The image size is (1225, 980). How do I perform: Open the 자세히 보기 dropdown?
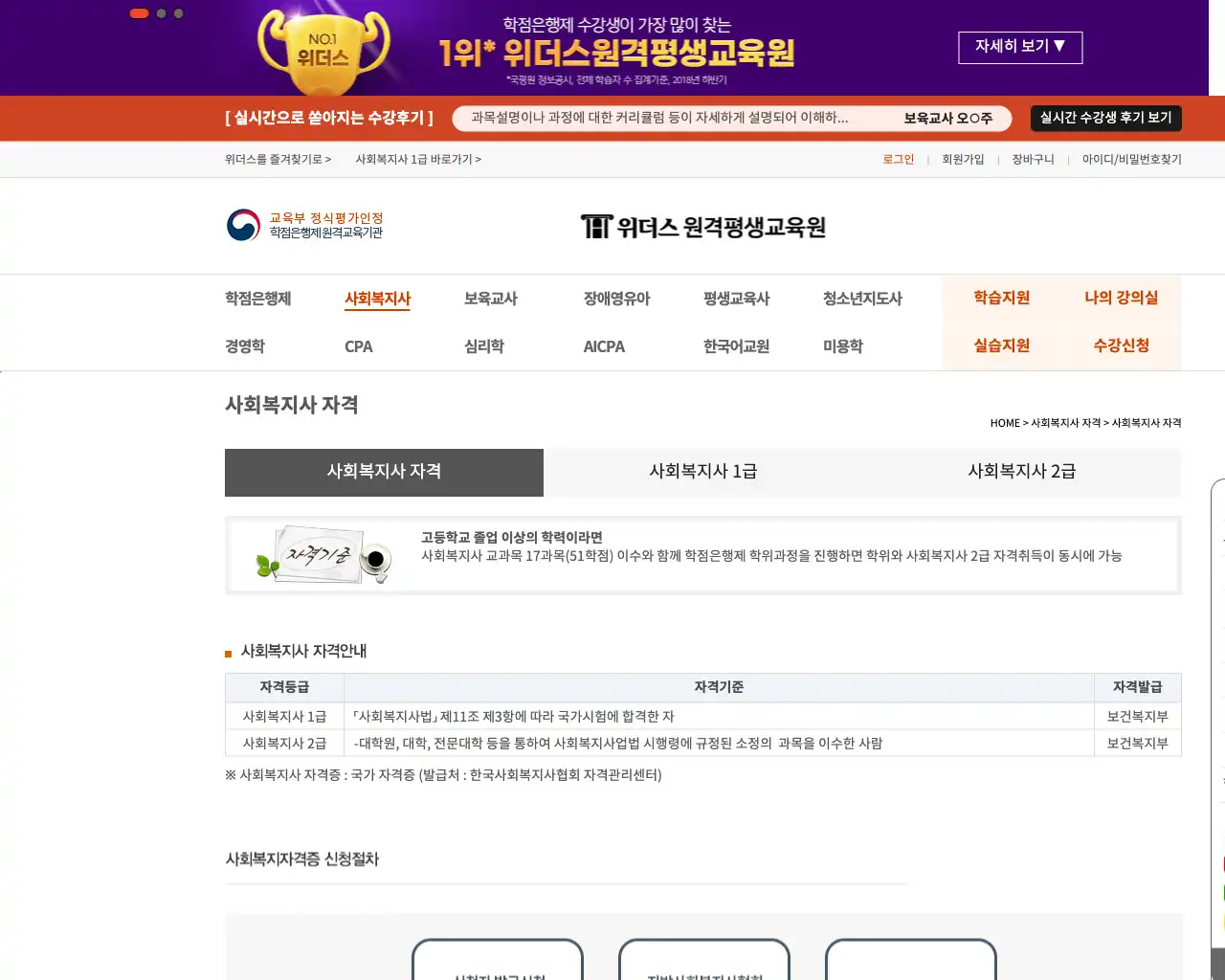pyautogui.click(x=1020, y=47)
